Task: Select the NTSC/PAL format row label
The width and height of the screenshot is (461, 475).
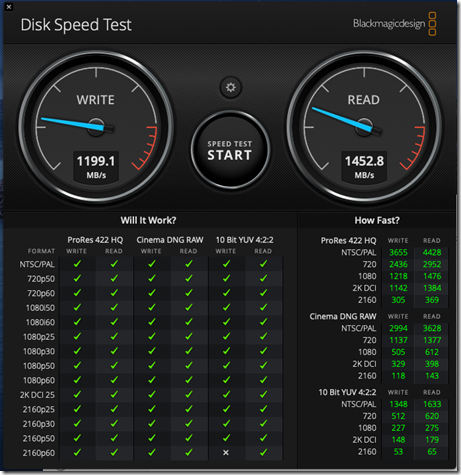Action: [x=37, y=264]
